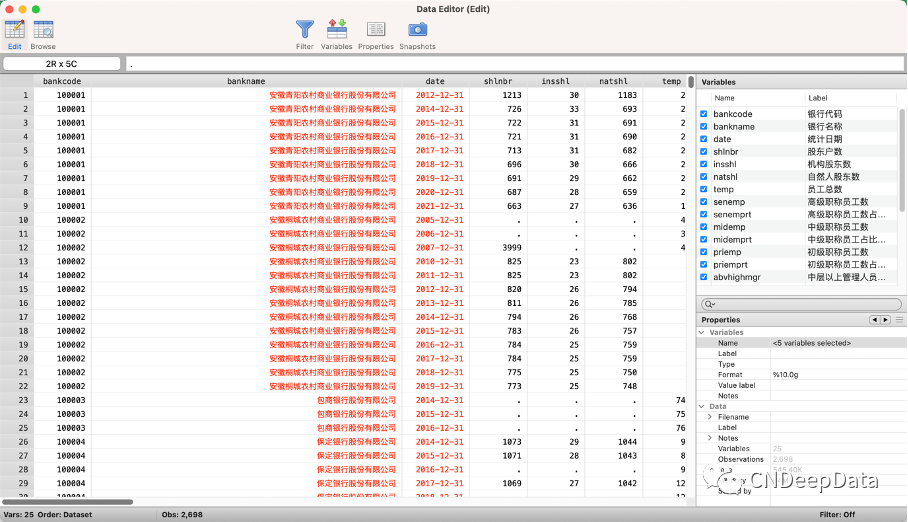Select the date column header
The image size is (908, 522).
435,81
